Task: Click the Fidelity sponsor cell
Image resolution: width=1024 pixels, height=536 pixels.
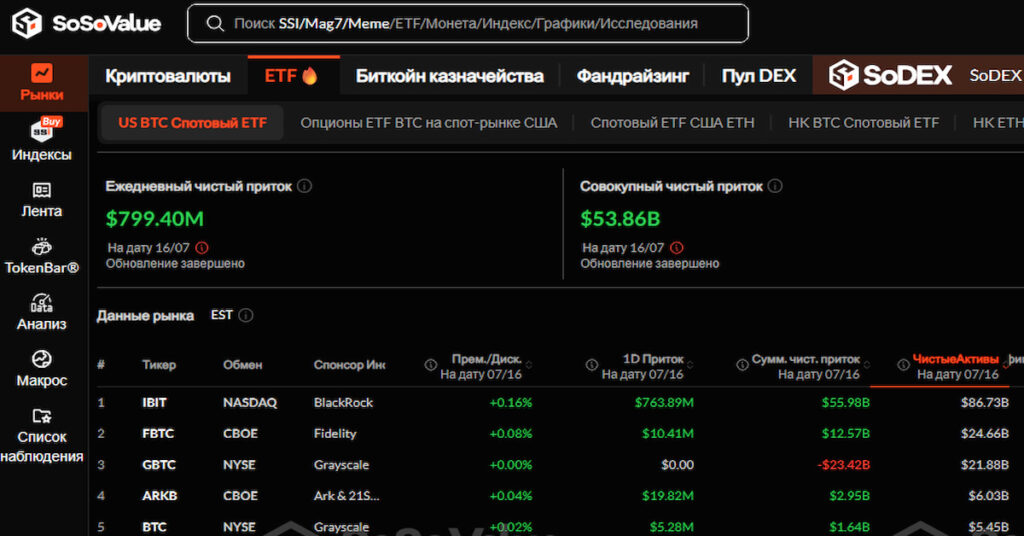Action: [335, 434]
